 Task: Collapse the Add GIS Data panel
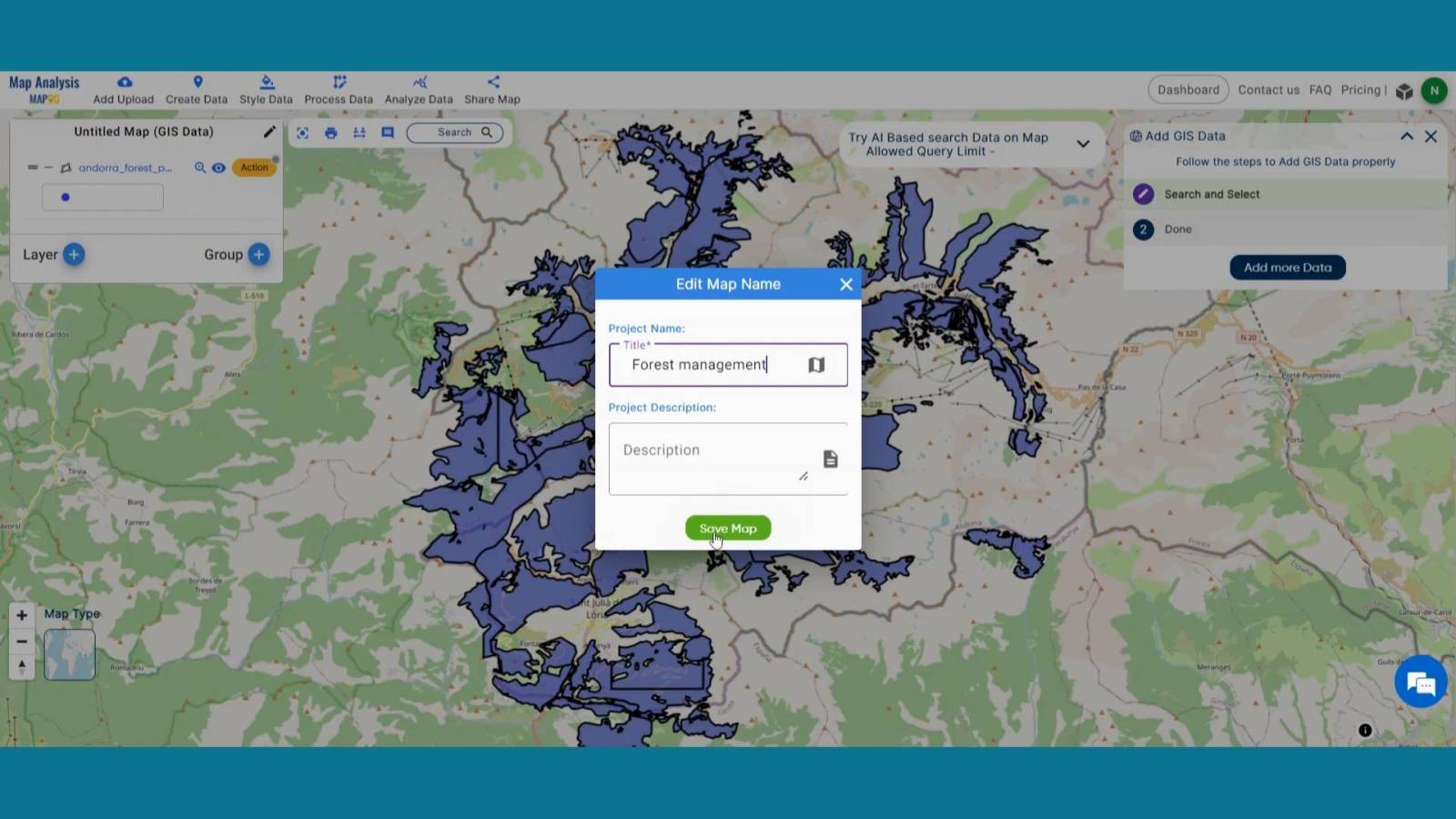(1407, 136)
